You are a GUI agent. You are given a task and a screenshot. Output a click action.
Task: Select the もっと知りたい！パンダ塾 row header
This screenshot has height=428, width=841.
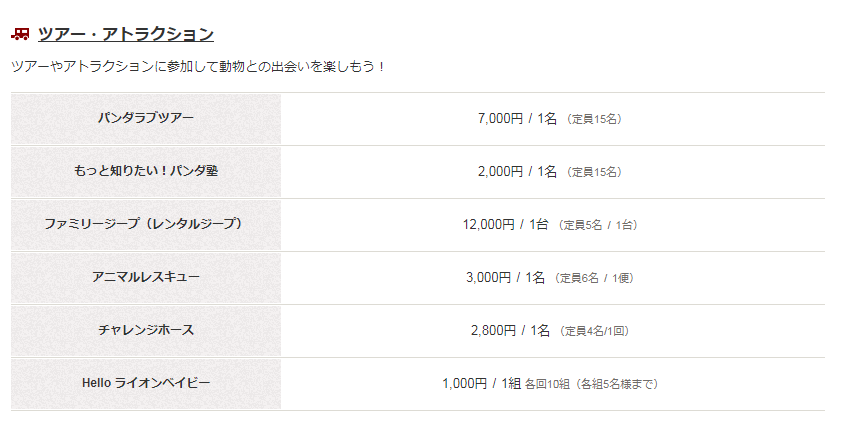tap(146, 171)
